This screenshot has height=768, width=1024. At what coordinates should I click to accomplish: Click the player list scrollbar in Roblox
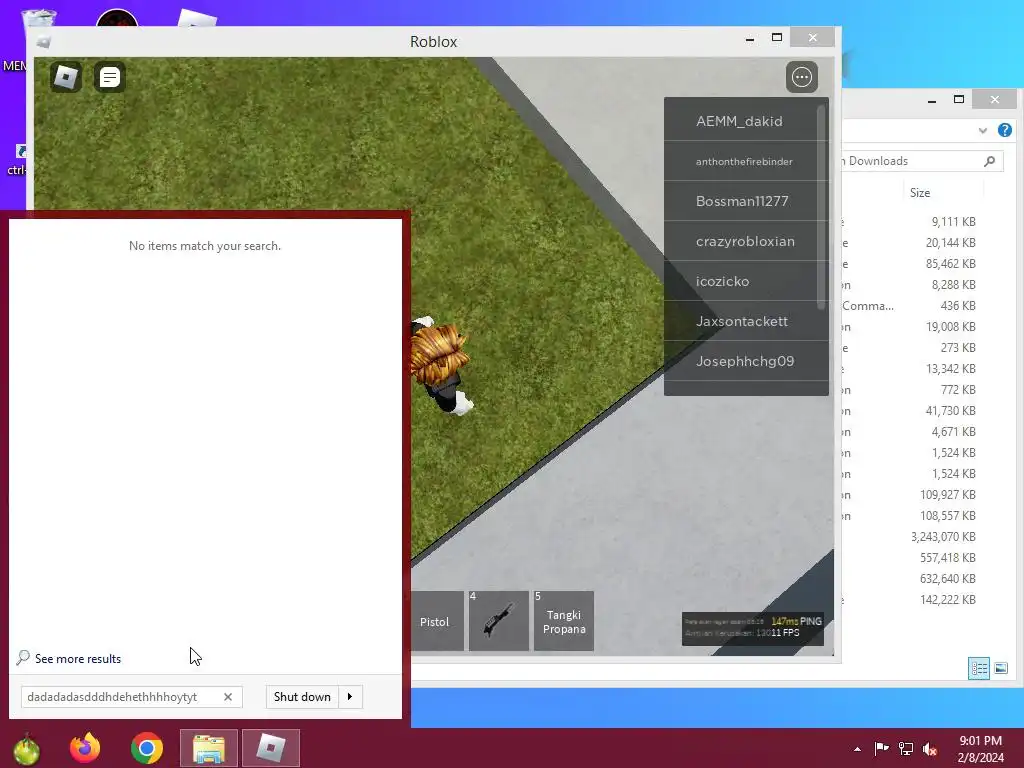tap(822, 207)
